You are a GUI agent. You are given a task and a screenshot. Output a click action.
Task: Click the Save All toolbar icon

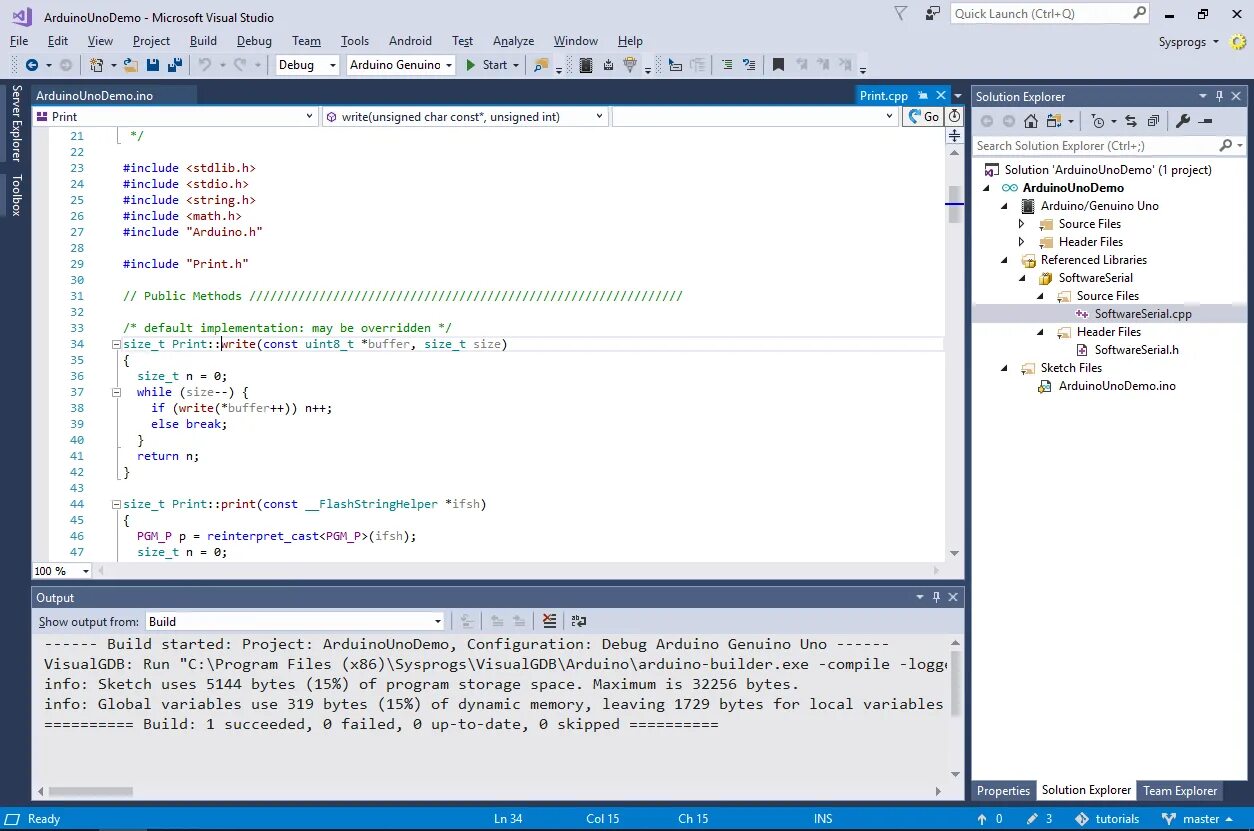175,65
